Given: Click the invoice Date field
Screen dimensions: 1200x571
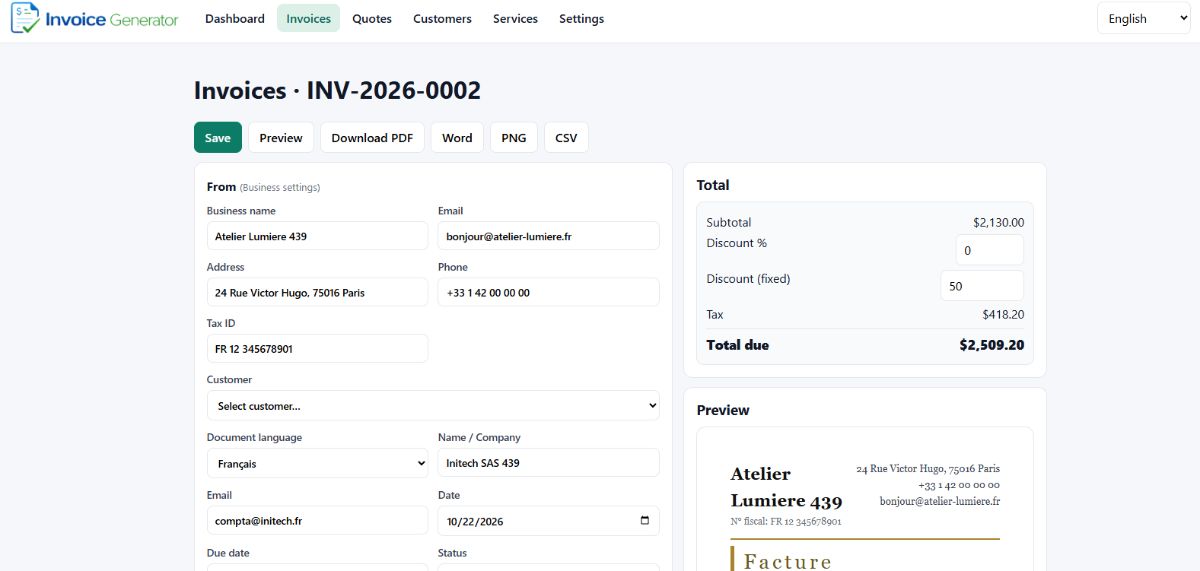Looking at the screenshot, I should [548, 520].
